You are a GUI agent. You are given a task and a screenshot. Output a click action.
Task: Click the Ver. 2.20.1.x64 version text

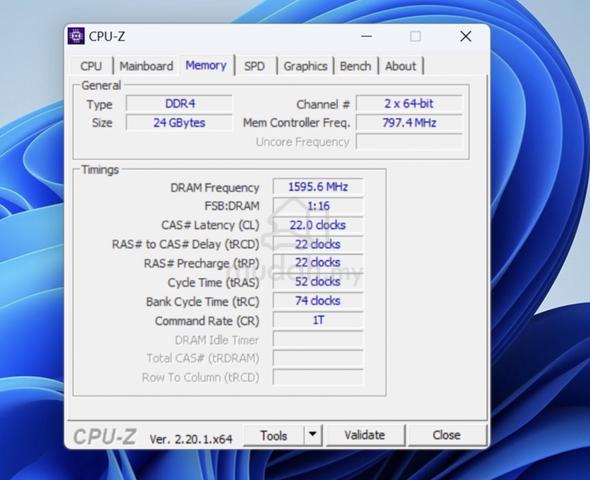coord(191,439)
